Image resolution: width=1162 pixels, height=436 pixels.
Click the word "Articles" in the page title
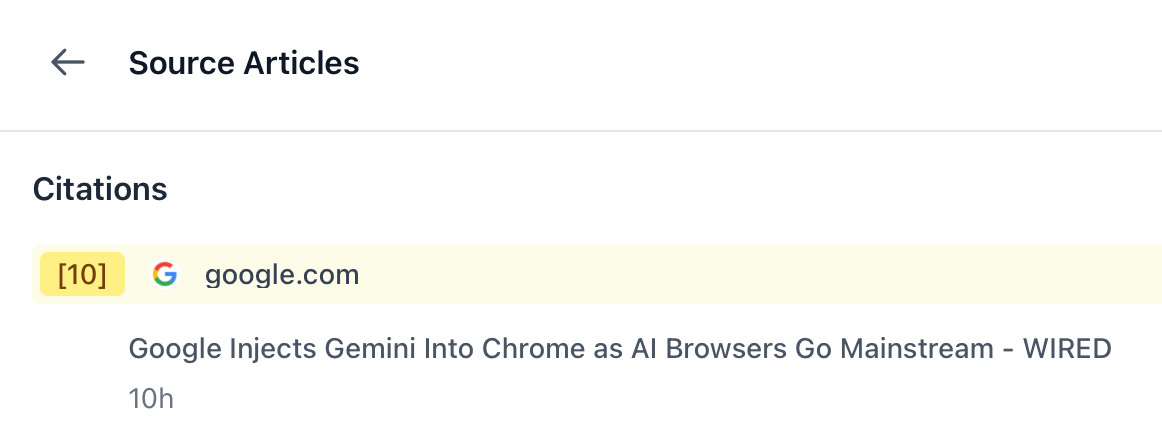pos(301,63)
